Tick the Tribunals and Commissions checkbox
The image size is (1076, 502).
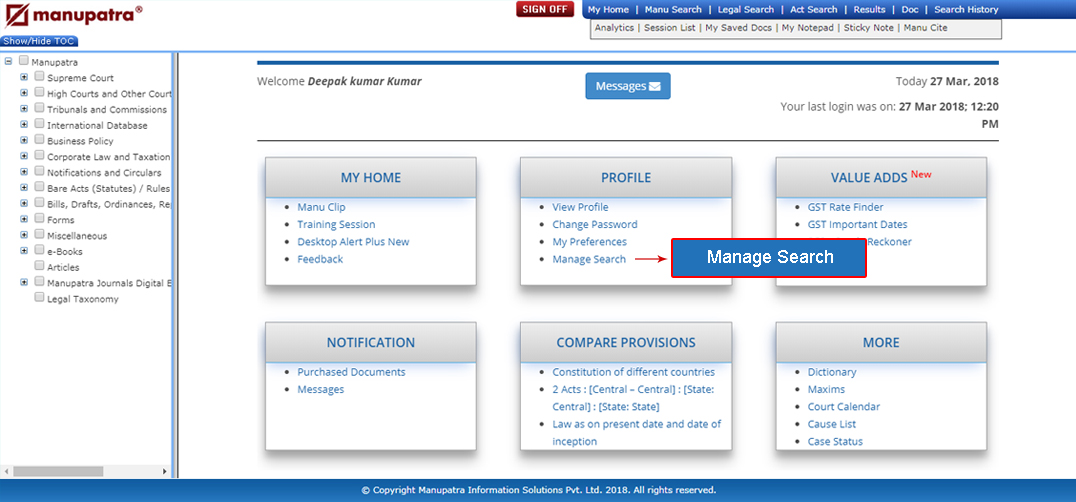coord(39,108)
